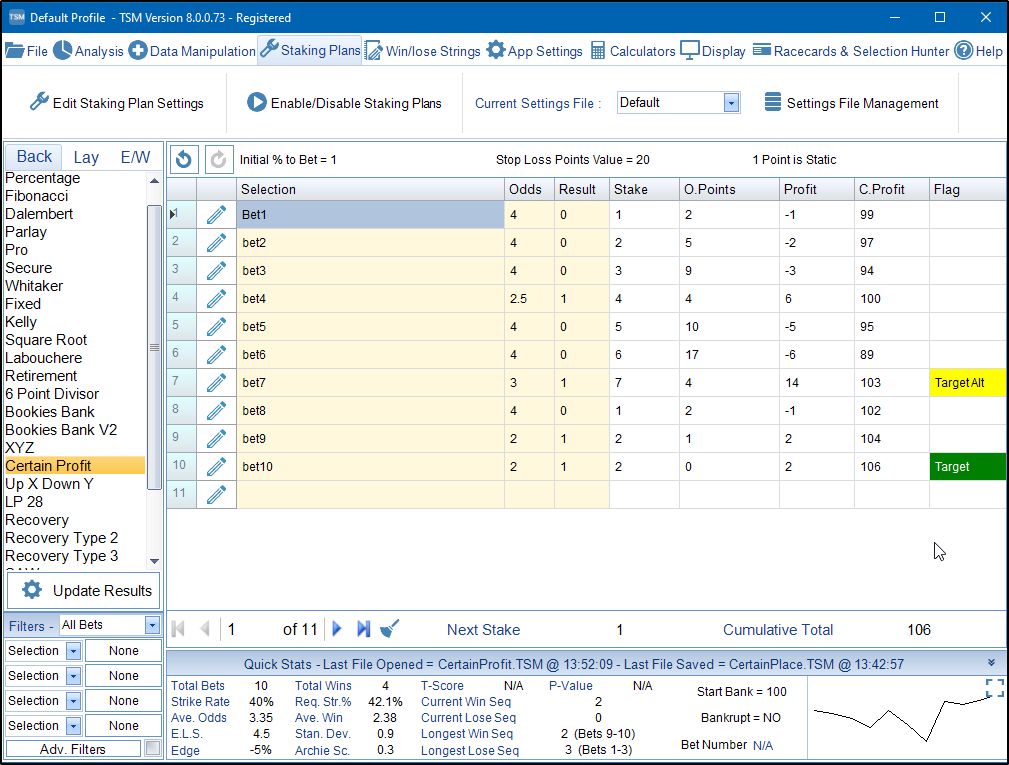Viewport: 1009px width, 765px height.
Task: Open the All Bets filter dropdown
Action: click(x=152, y=625)
